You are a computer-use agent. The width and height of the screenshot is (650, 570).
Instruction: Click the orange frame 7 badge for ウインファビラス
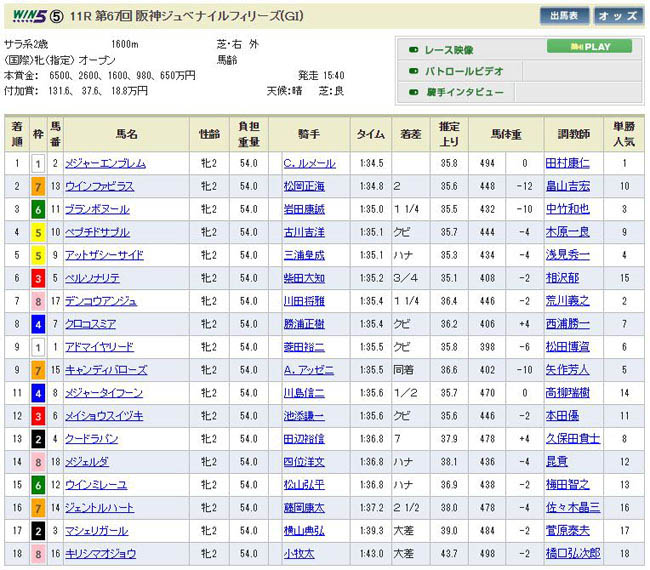tap(37, 186)
